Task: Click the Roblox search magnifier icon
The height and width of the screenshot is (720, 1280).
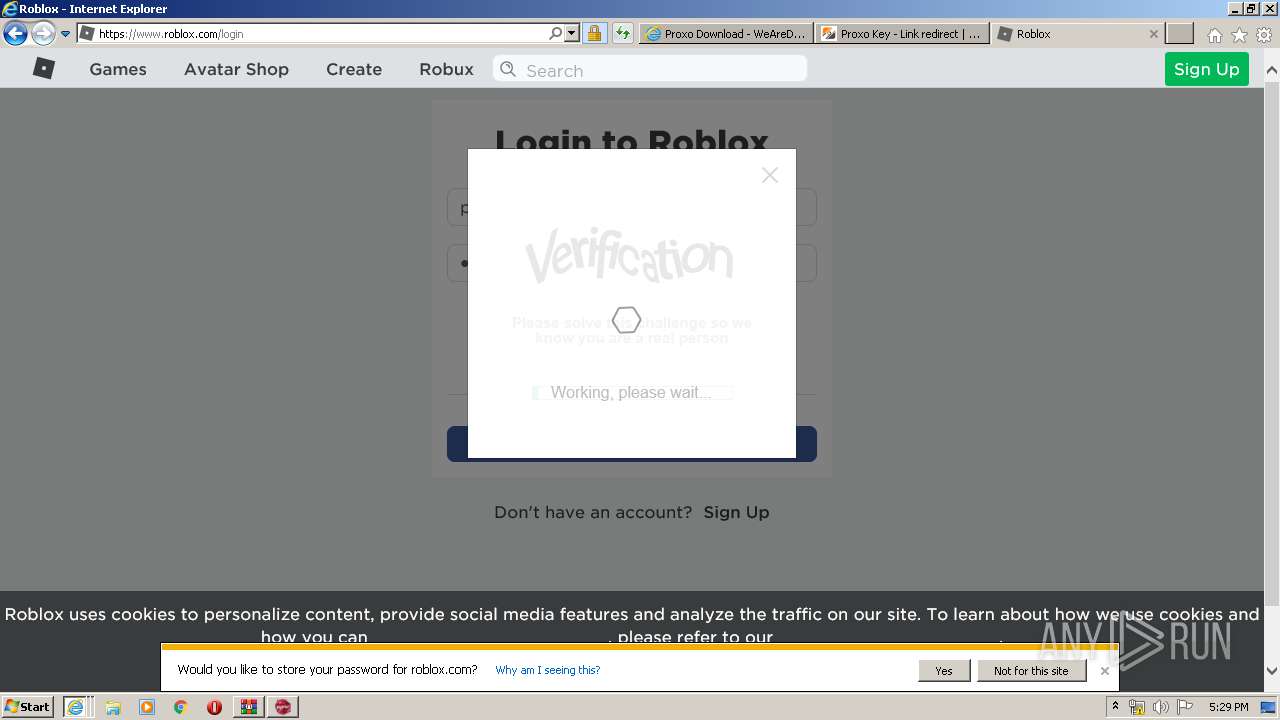Action: 508,69
